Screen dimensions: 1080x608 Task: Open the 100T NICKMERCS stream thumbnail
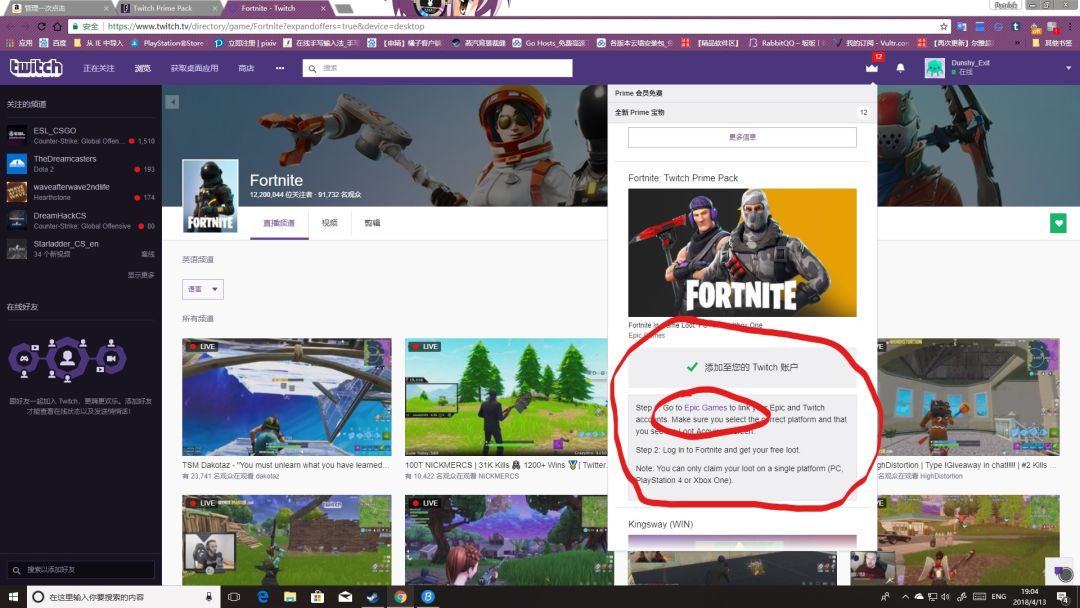(x=508, y=397)
